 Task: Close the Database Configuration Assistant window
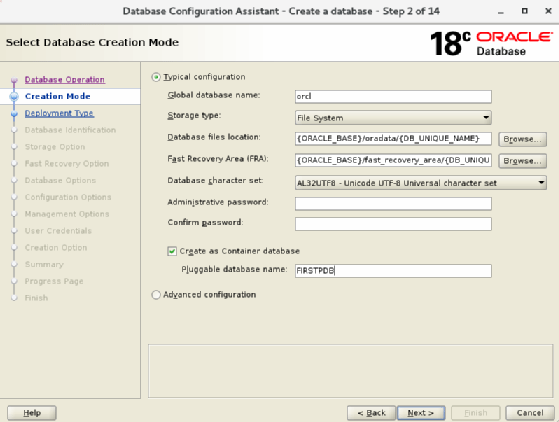pos(548,11)
